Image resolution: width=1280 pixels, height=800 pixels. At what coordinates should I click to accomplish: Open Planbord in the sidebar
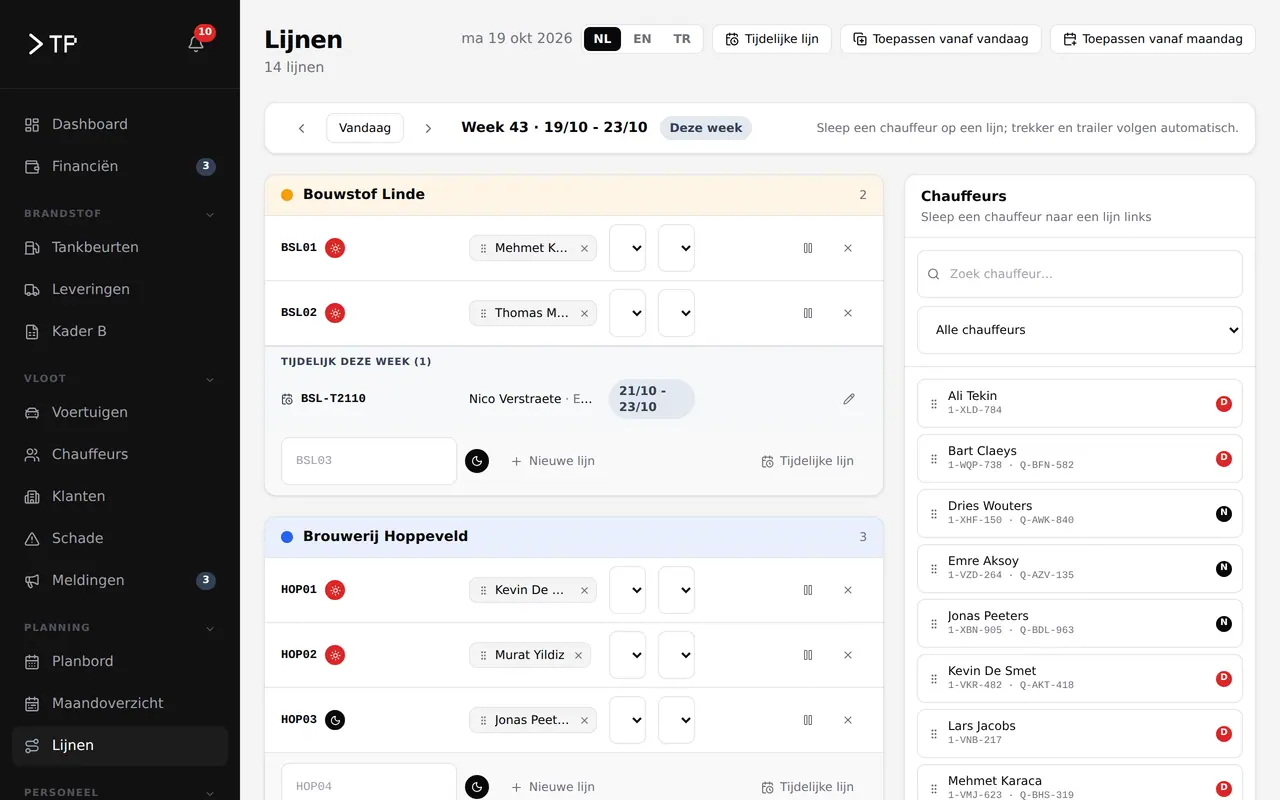(x=120, y=662)
